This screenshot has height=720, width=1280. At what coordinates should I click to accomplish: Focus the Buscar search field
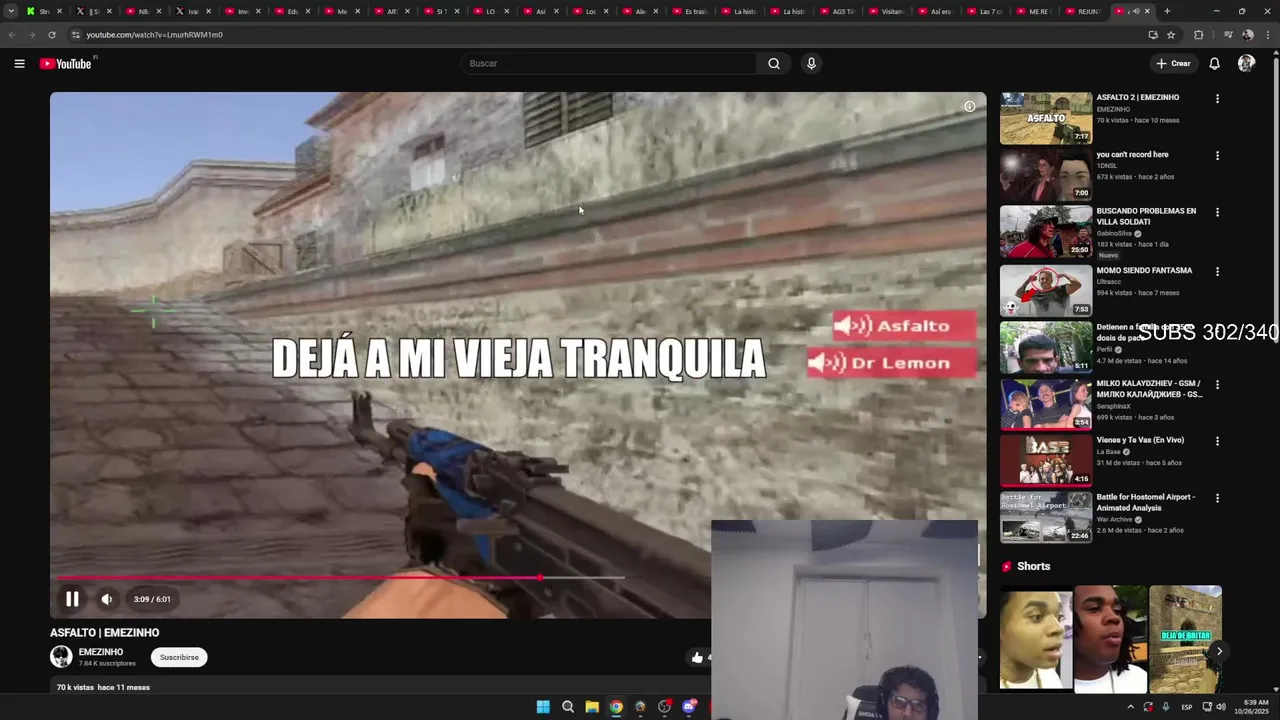tap(610, 63)
